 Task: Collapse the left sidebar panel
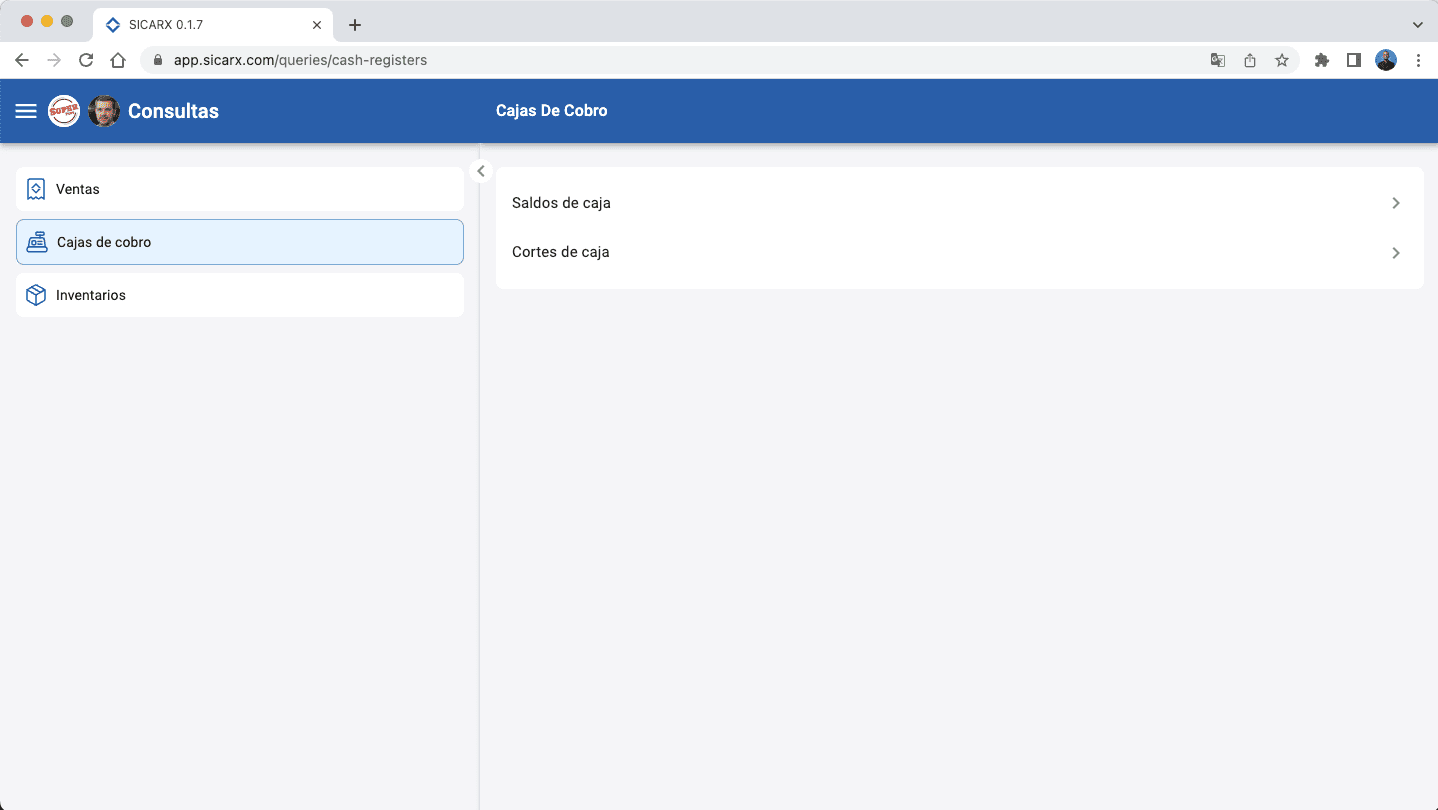[481, 171]
